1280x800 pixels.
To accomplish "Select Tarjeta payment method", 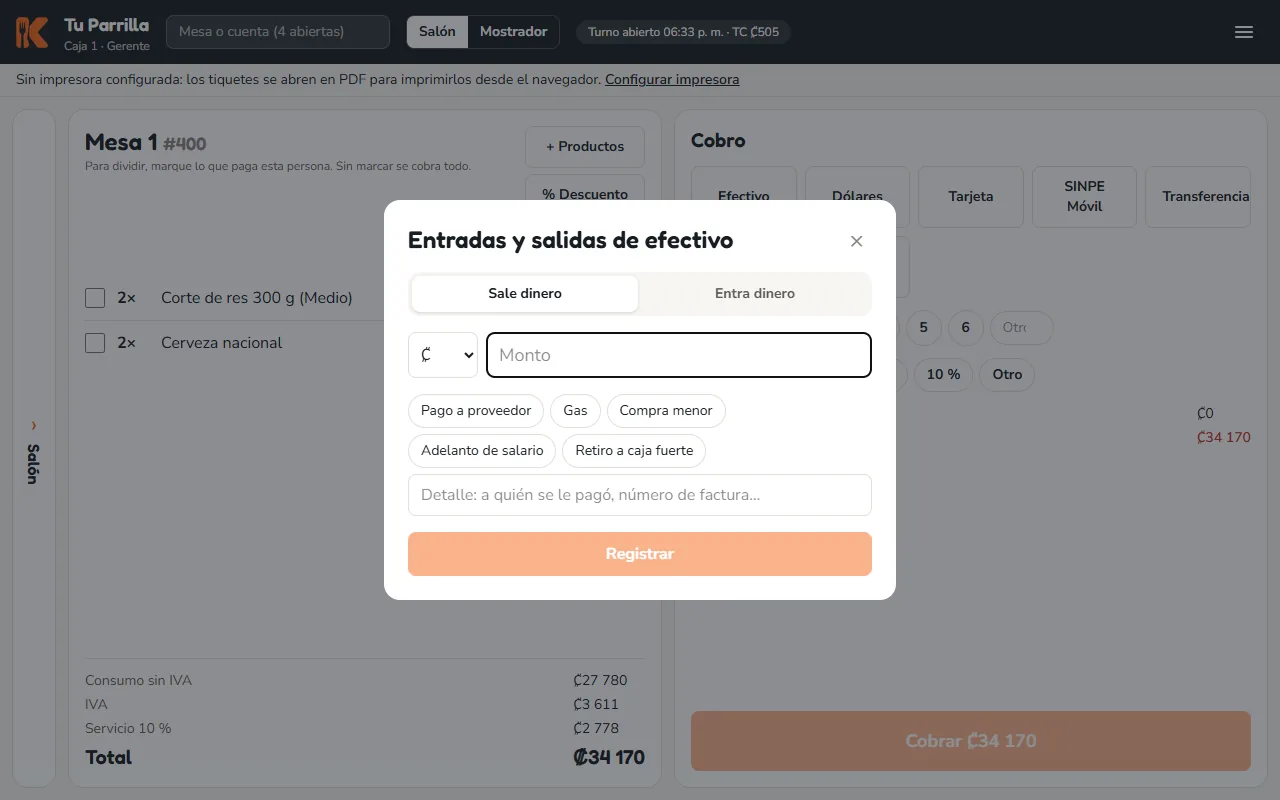I will tap(971, 197).
